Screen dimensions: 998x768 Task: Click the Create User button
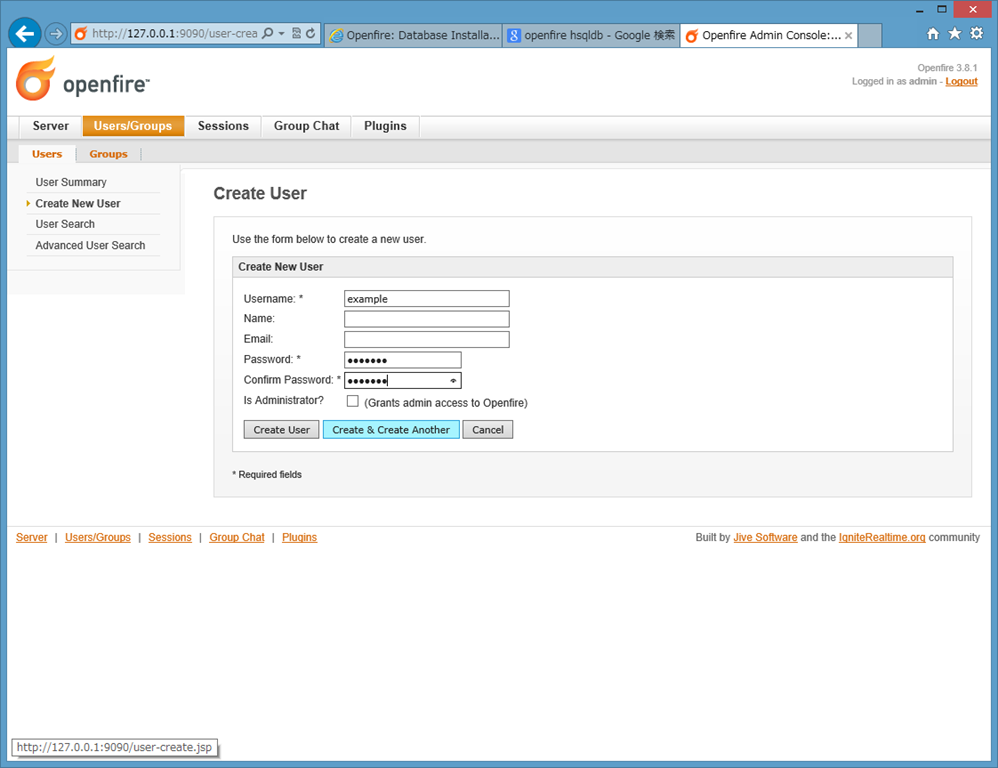tap(281, 429)
